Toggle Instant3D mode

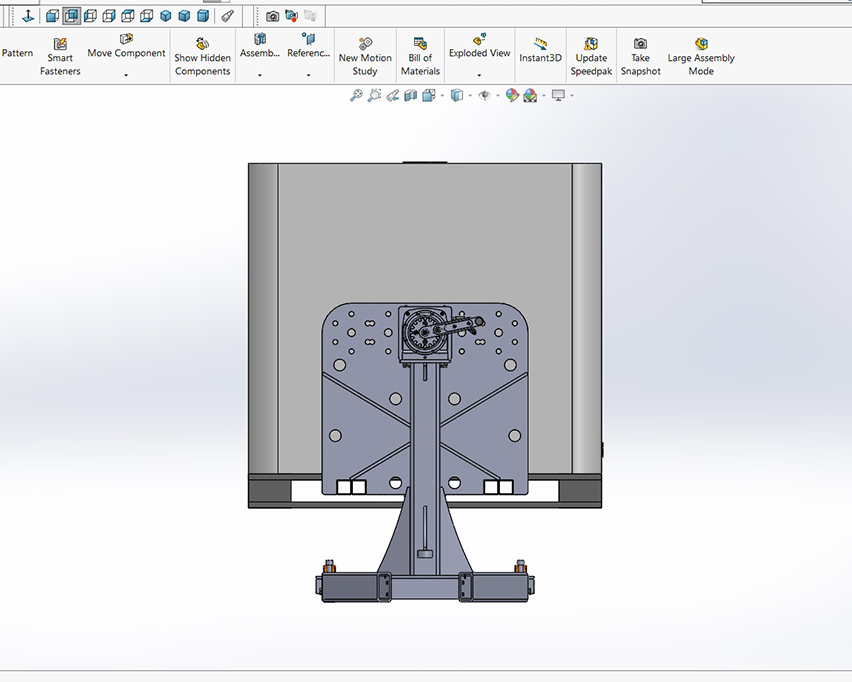(540, 51)
